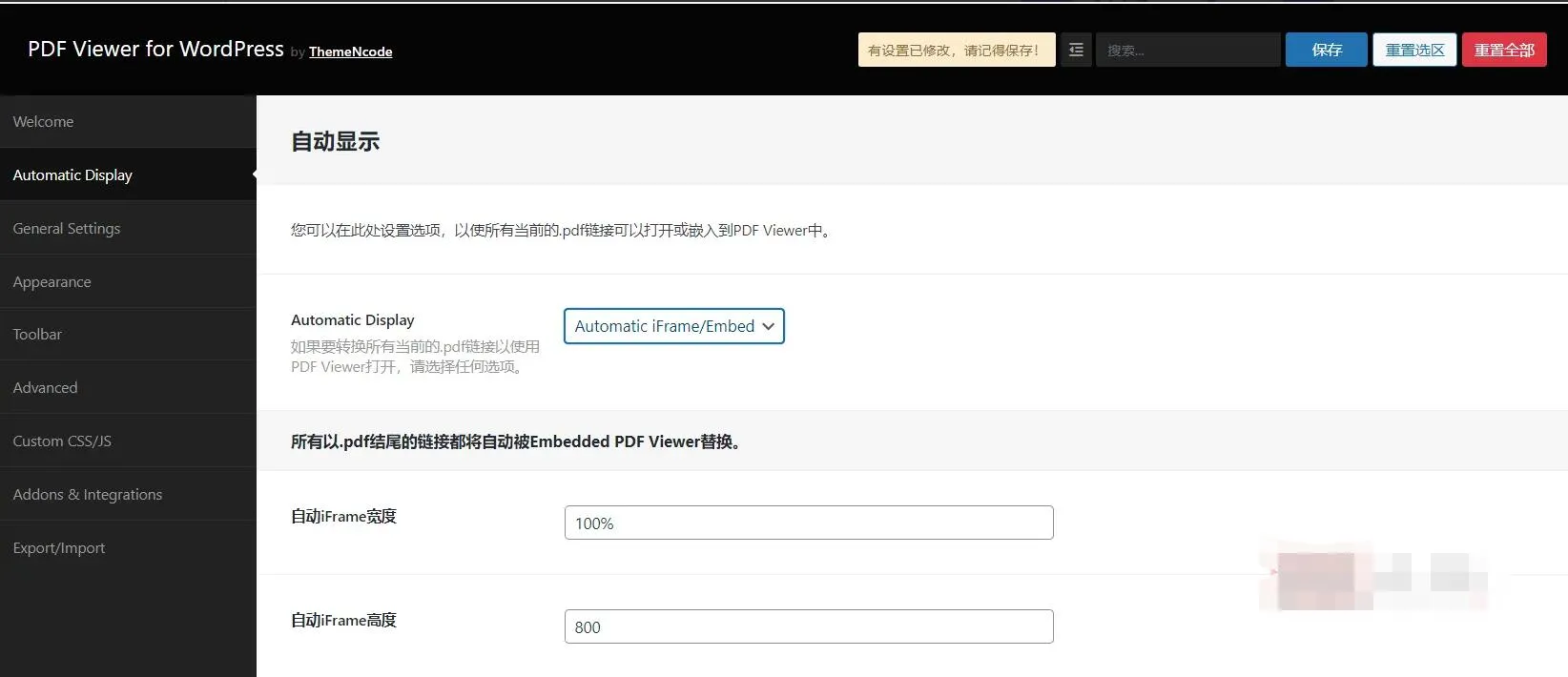Click the 重置选区 reset section button
Viewport: 1568px width, 677px height.
pos(1414,50)
